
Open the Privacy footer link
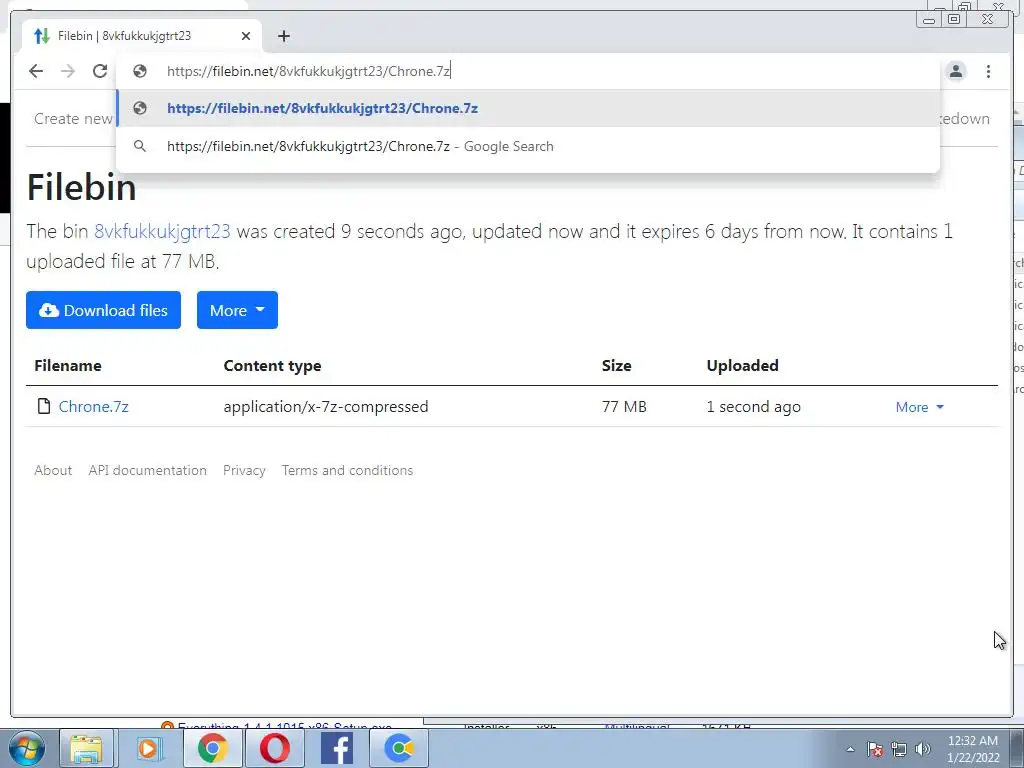point(244,470)
